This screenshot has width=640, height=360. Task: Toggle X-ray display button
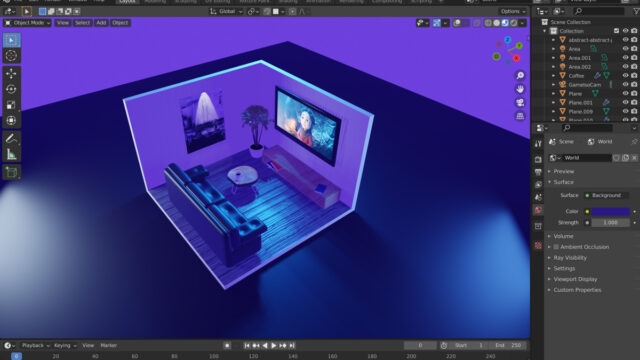coord(477,23)
